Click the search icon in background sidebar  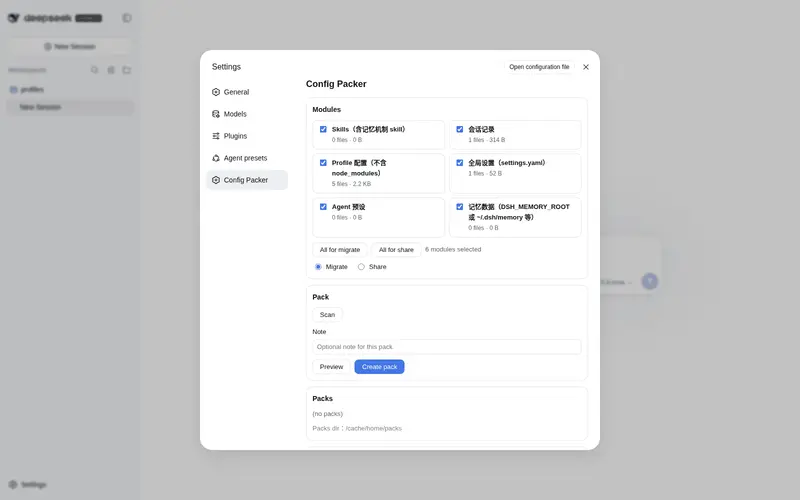(94, 70)
